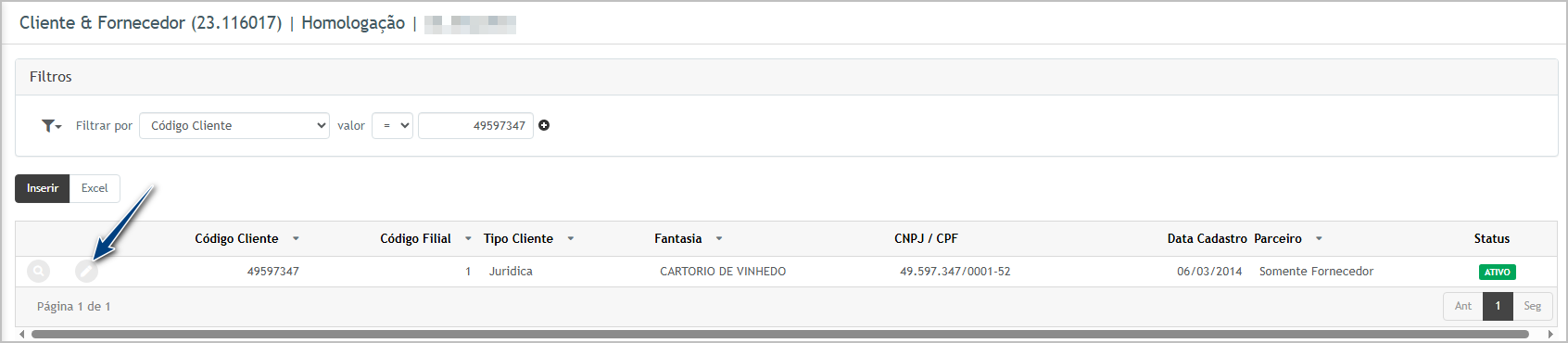Open Tipo Cliente column sort arrow

[x=571, y=239]
